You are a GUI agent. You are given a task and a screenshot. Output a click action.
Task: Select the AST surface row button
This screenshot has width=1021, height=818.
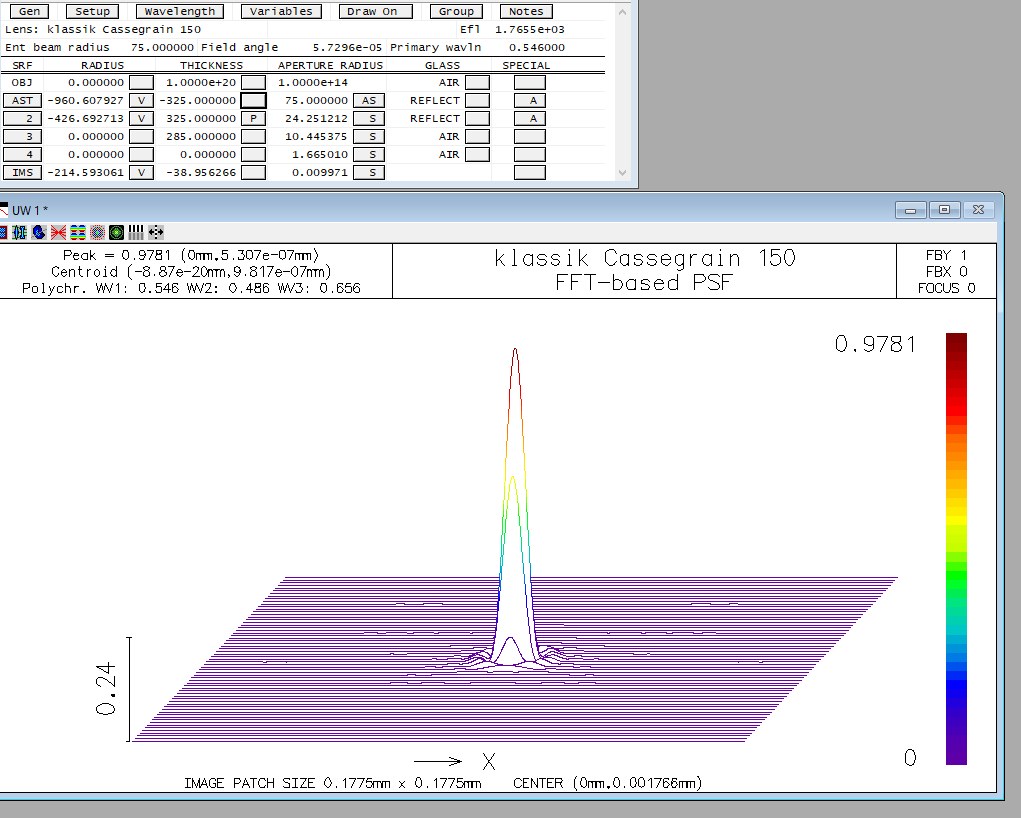[x=22, y=100]
